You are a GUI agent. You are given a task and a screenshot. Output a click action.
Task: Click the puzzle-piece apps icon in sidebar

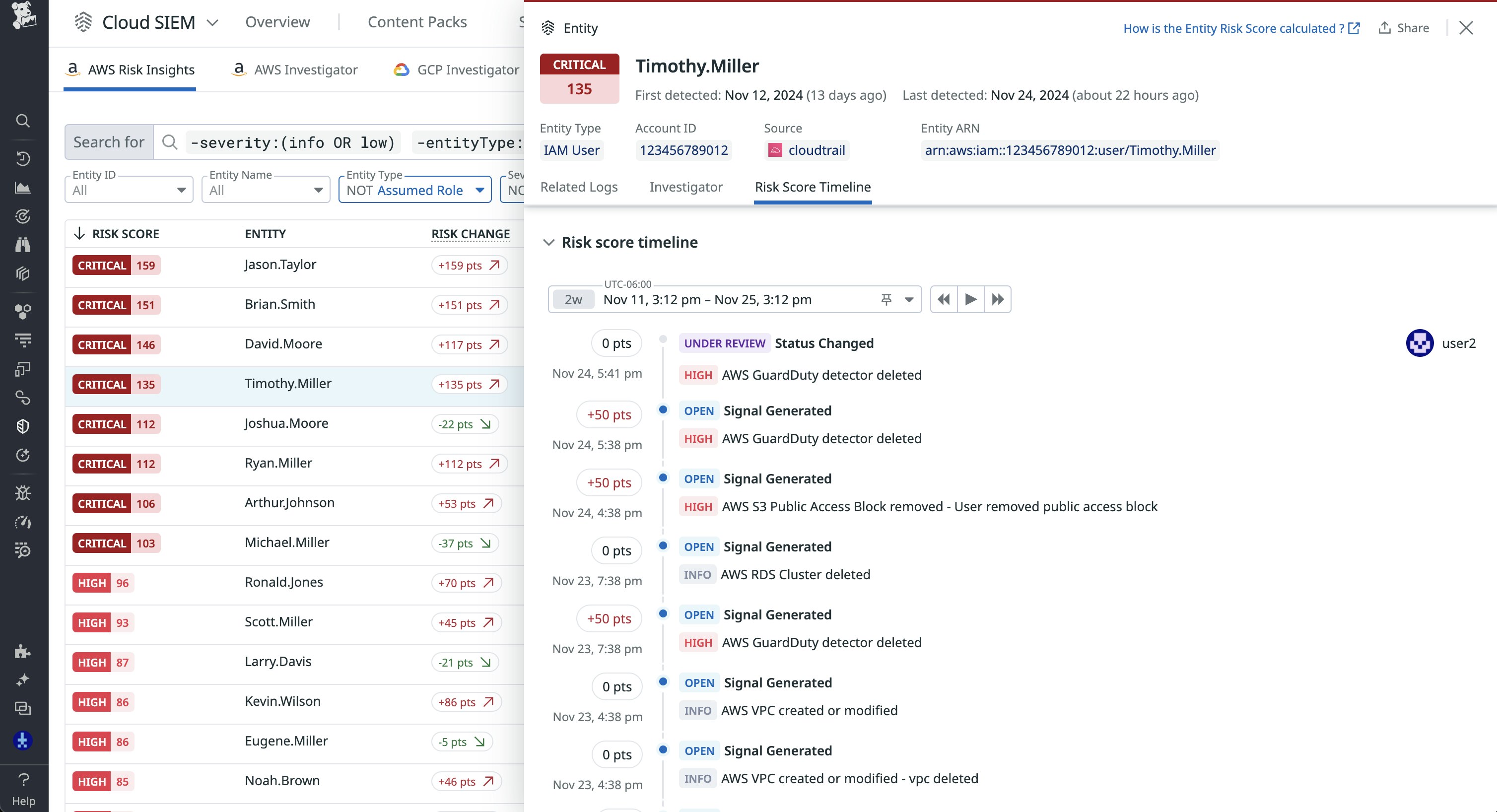[23, 652]
